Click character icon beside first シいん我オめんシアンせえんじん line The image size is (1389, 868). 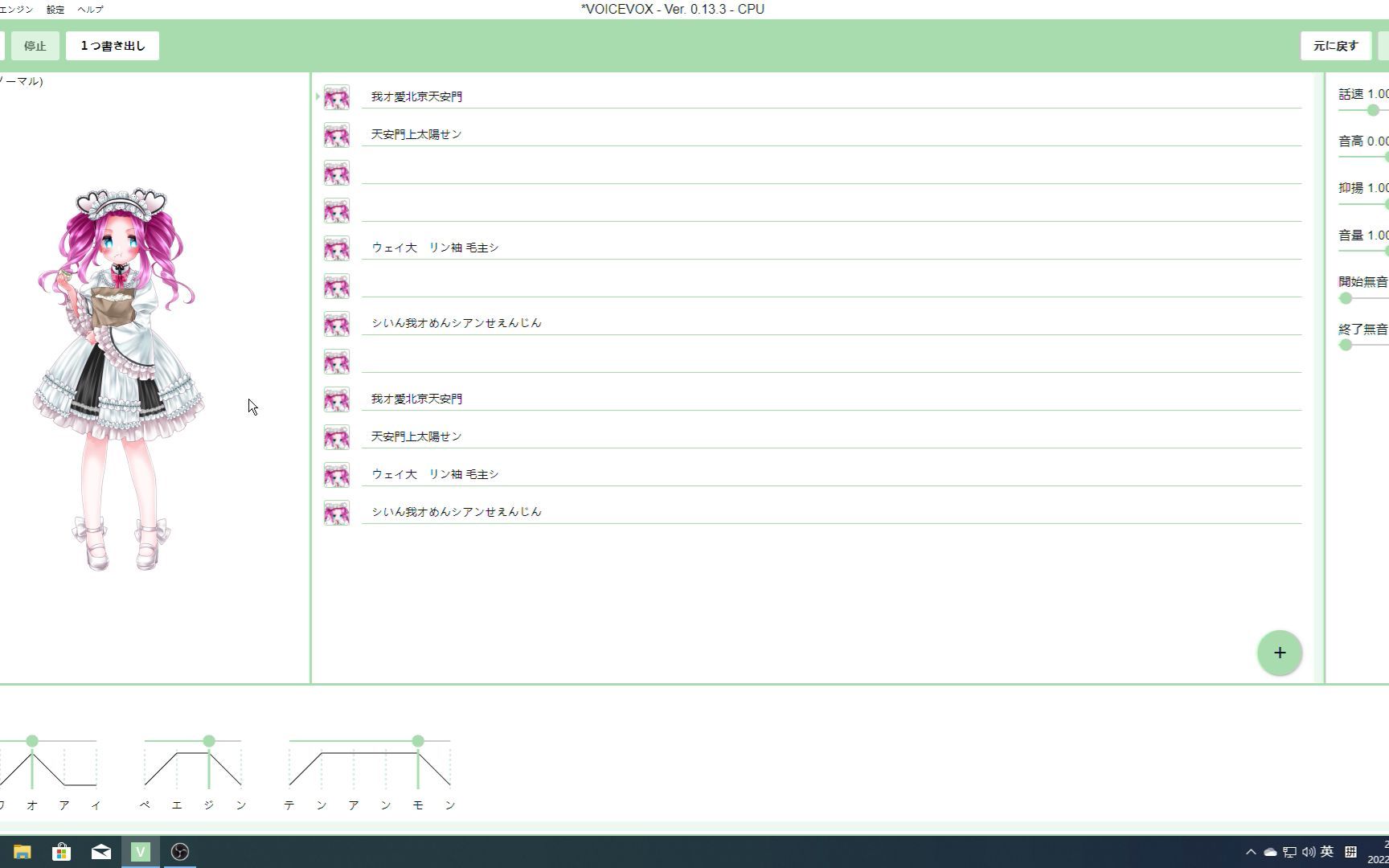tap(337, 324)
